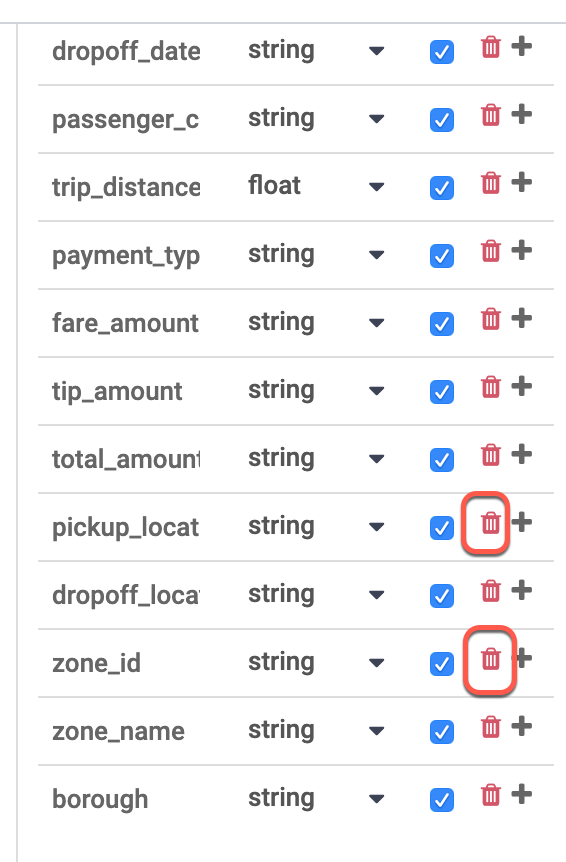This screenshot has height=862, width=566.
Task: Uncheck the payment_typ checkbox
Action: (442, 256)
